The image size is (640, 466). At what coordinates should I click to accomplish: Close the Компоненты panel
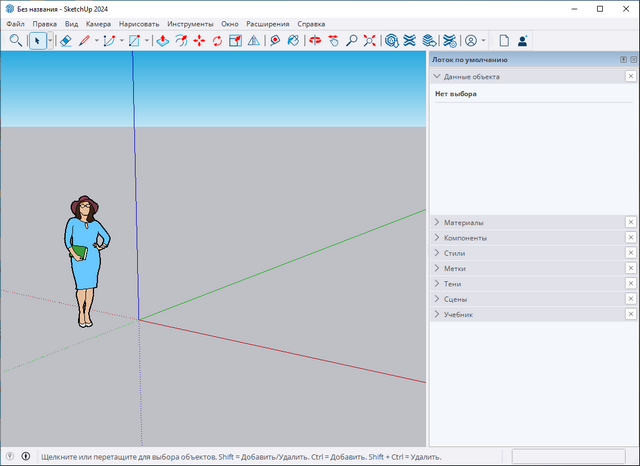click(630, 238)
